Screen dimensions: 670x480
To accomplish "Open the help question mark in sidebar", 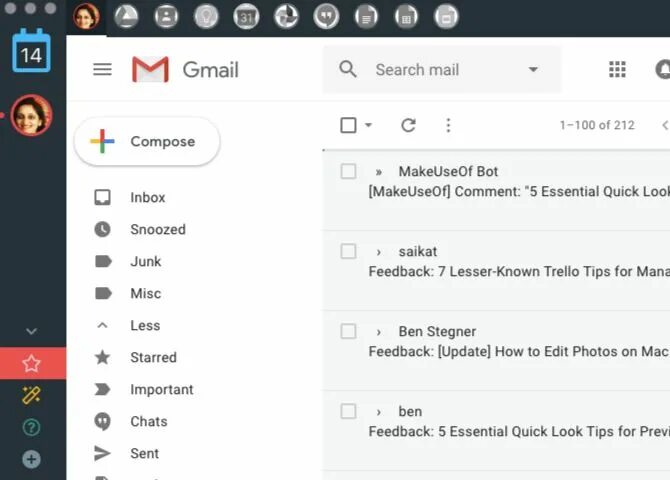I will [31, 427].
